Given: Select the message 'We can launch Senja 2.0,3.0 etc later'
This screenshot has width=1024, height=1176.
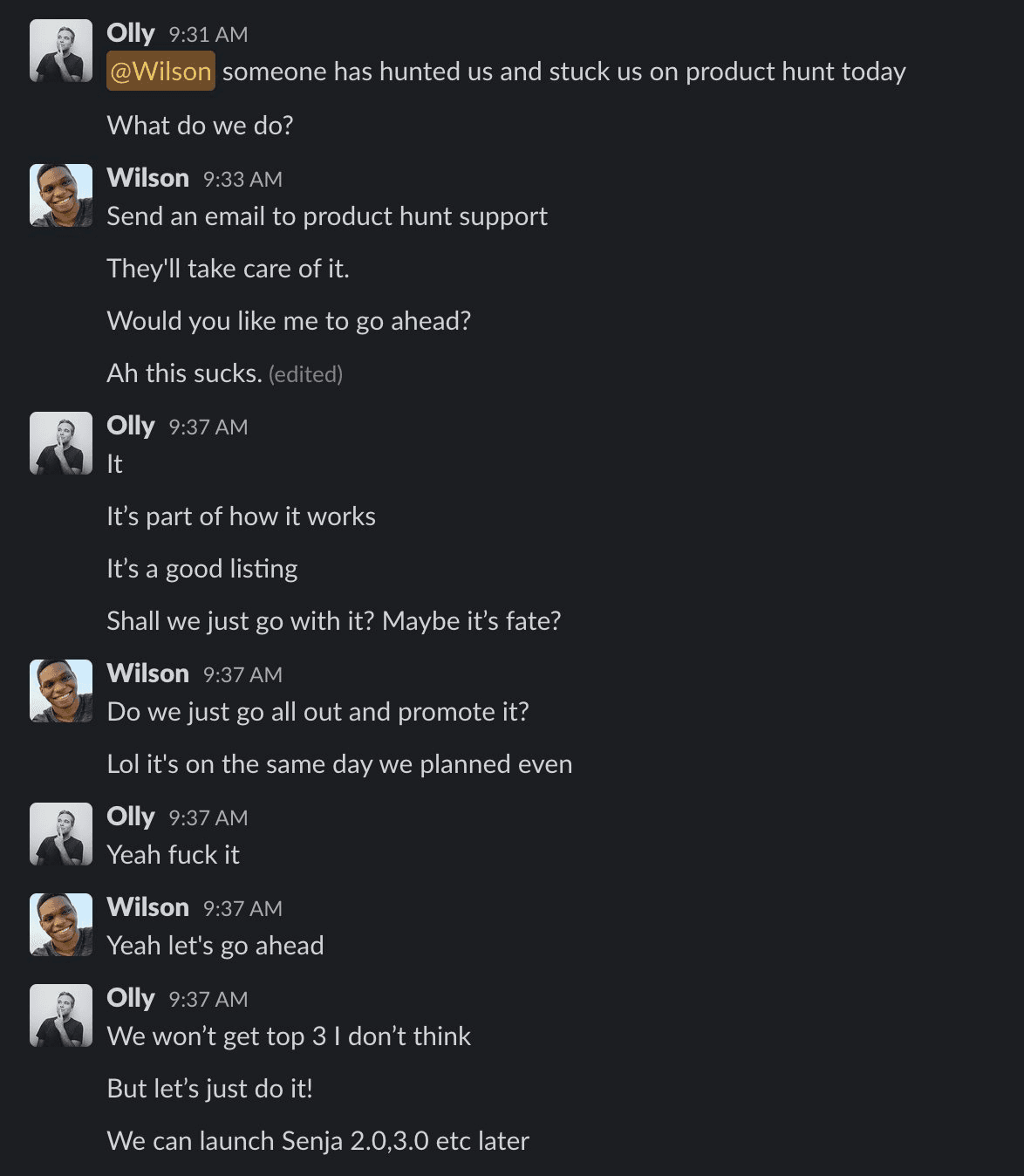Looking at the screenshot, I should 319,1140.
